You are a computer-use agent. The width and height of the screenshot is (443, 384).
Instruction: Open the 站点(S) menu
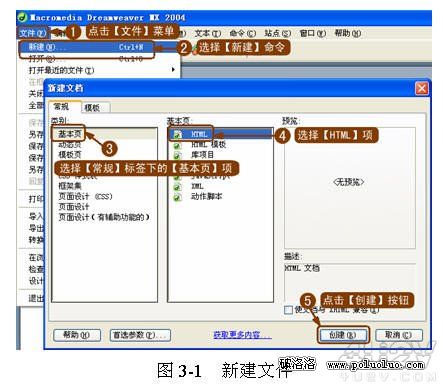click(x=277, y=33)
